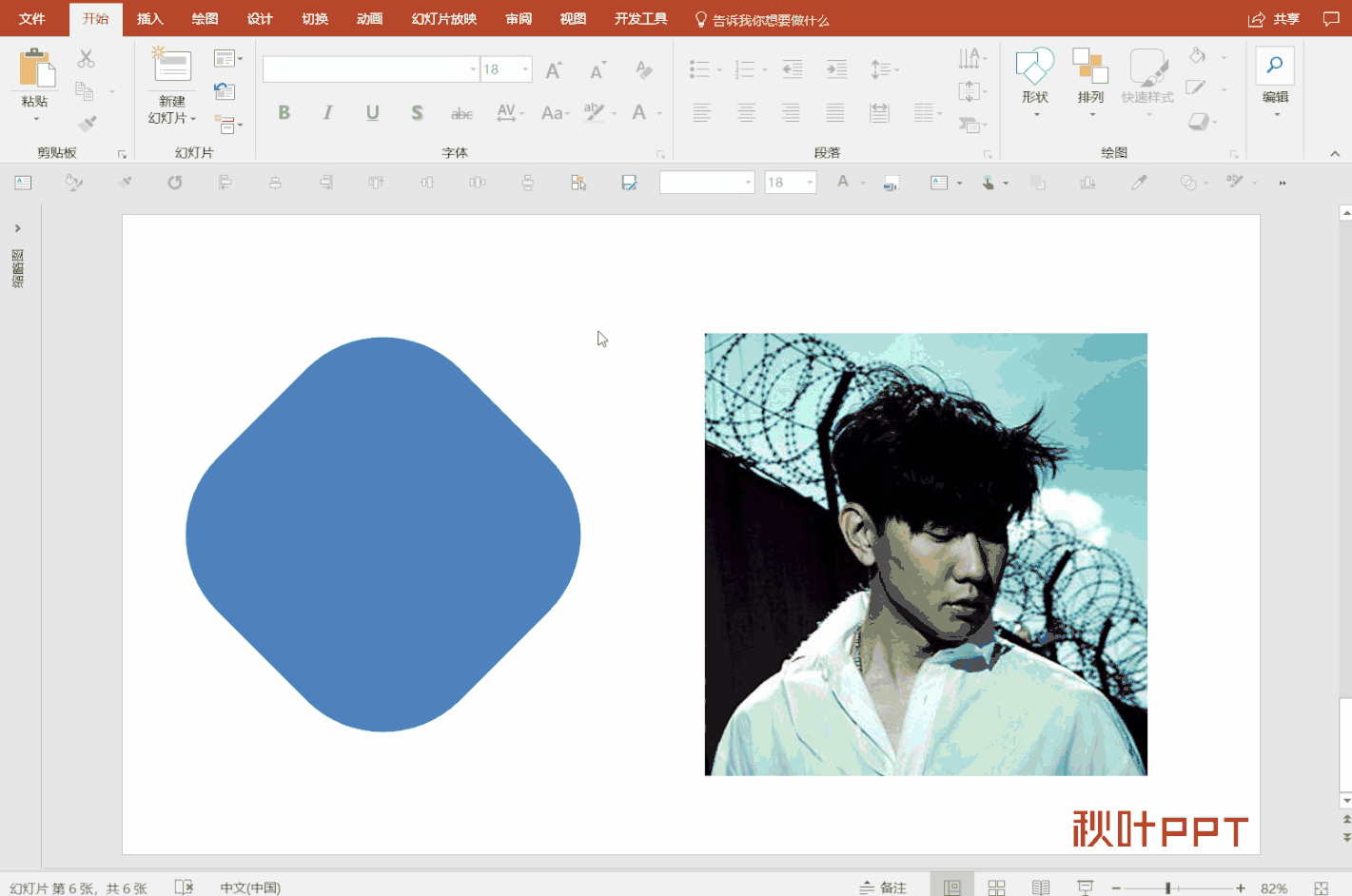Image resolution: width=1352 pixels, height=896 pixels.
Task: Click the eyedropper icon in quick toolbar
Action: coord(1138,183)
